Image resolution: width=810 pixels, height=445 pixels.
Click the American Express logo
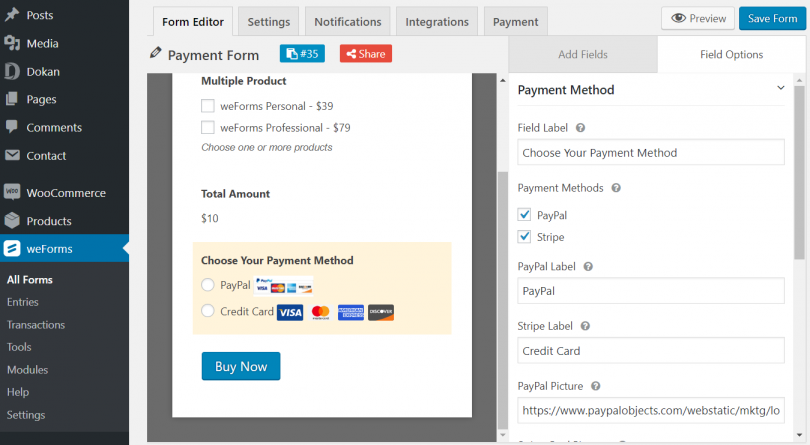(x=351, y=312)
